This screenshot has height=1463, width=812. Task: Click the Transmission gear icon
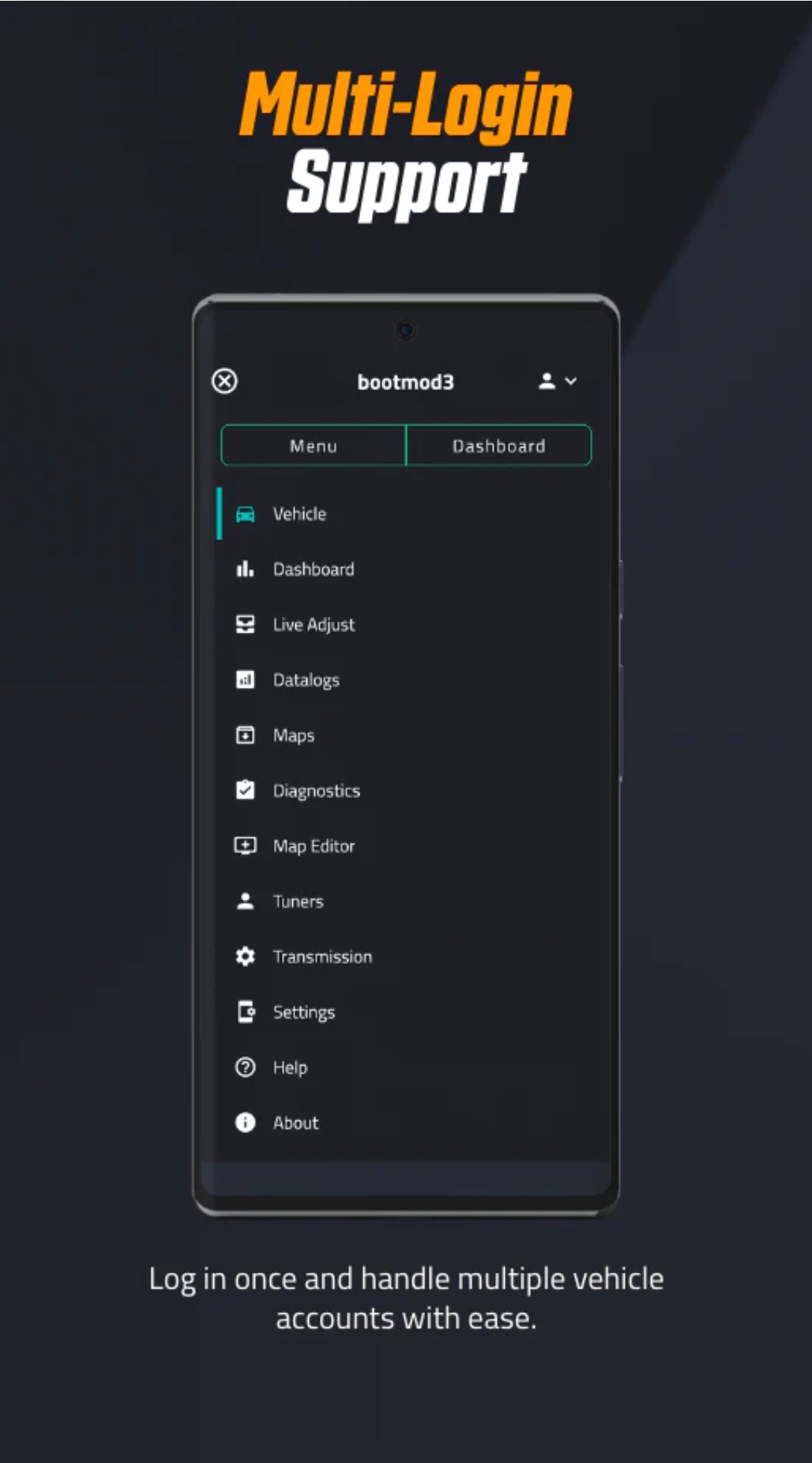(245, 956)
